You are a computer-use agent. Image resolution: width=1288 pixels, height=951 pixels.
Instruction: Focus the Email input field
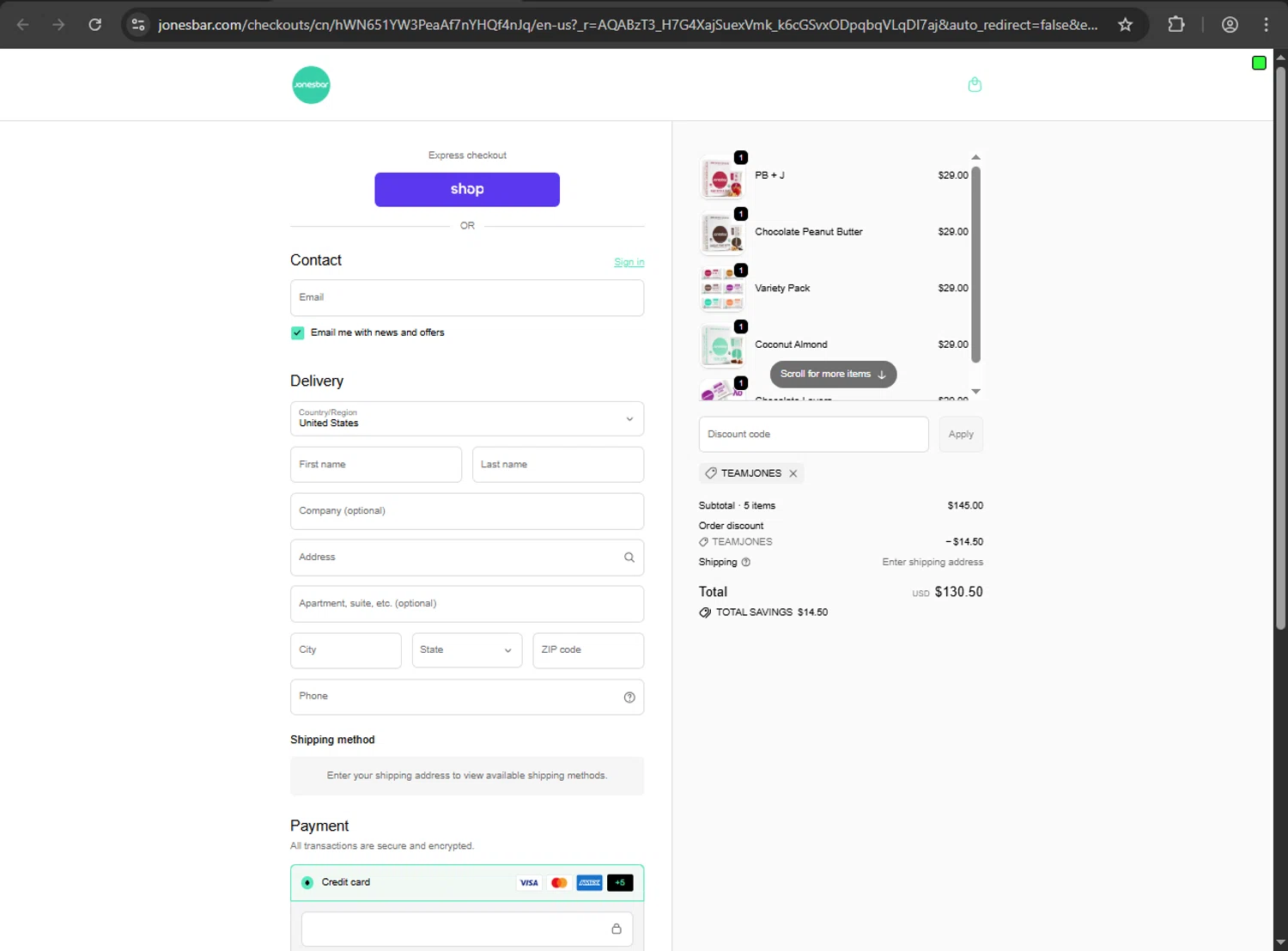pyautogui.click(x=466, y=298)
